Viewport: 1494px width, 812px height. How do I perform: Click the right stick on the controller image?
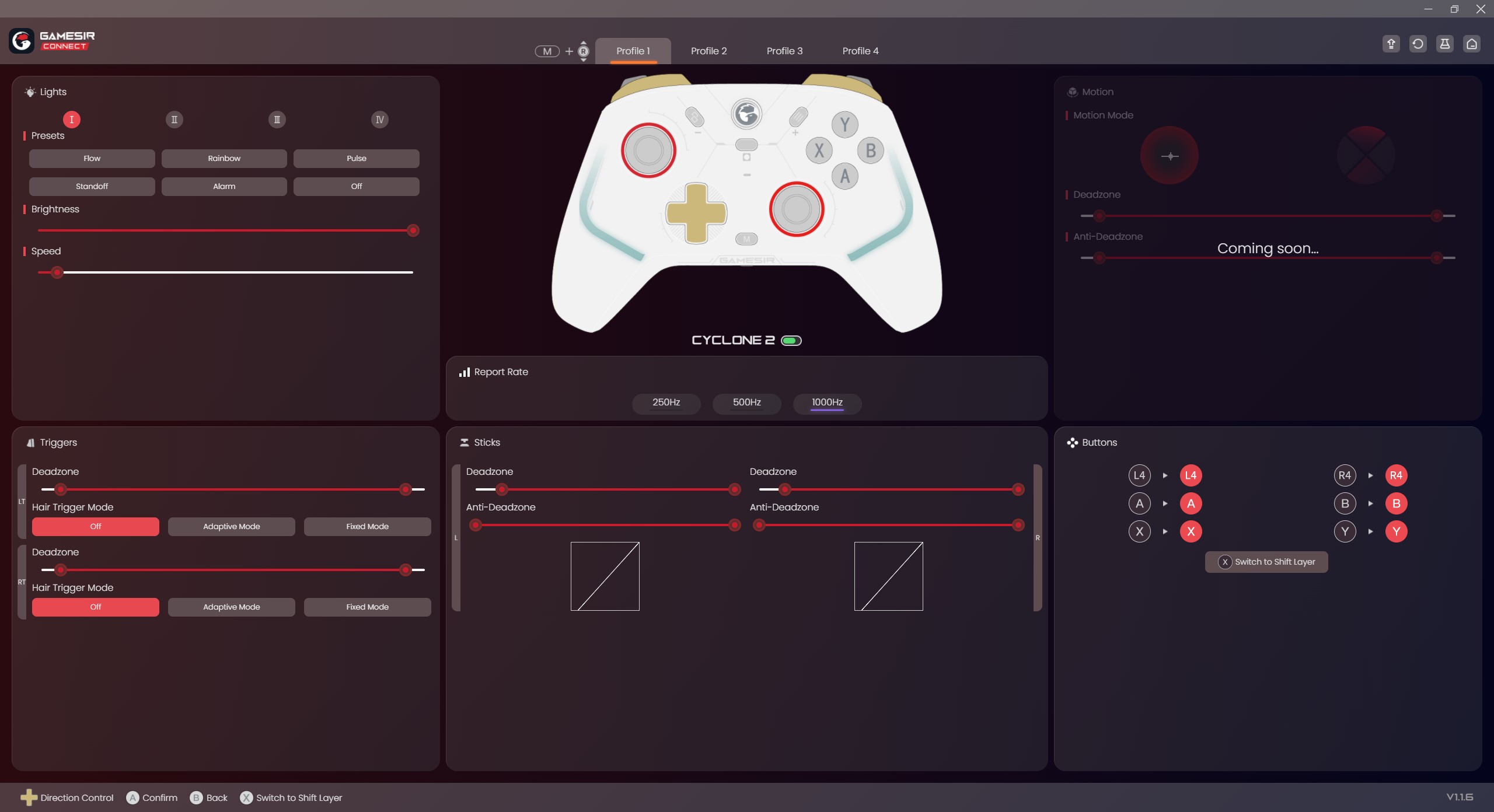click(797, 209)
